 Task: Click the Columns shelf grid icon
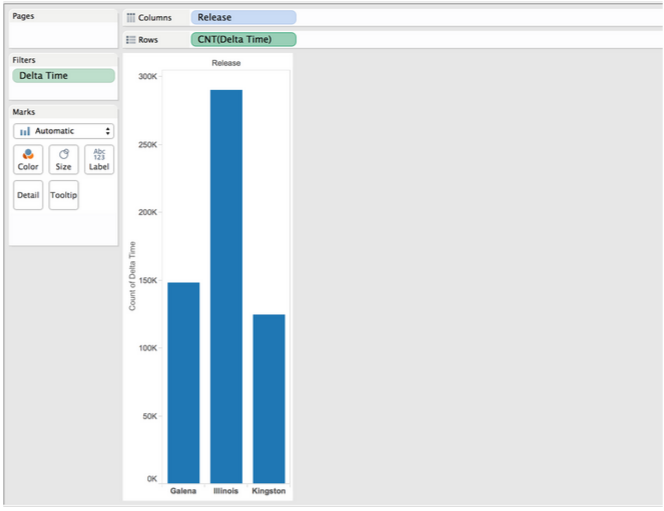point(131,18)
